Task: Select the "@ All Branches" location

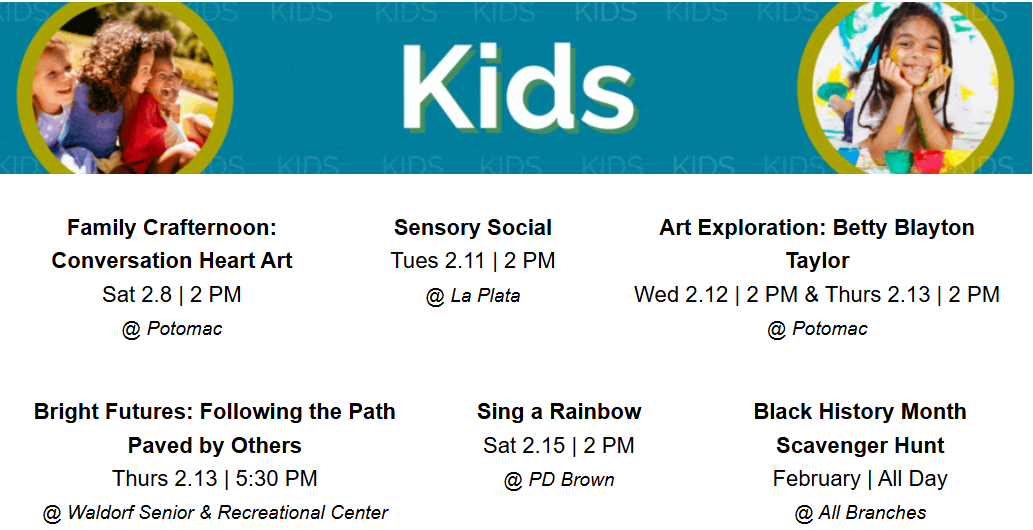Action: pyautogui.click(x=860, y=513)
